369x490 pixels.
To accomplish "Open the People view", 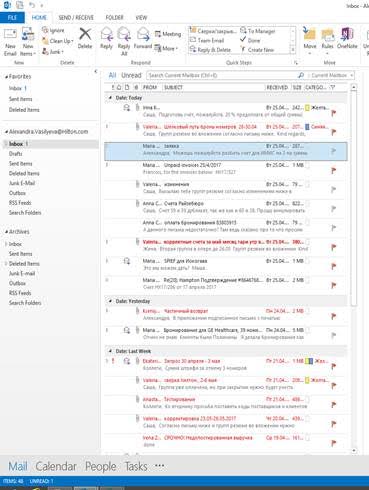I will (101, 466).
